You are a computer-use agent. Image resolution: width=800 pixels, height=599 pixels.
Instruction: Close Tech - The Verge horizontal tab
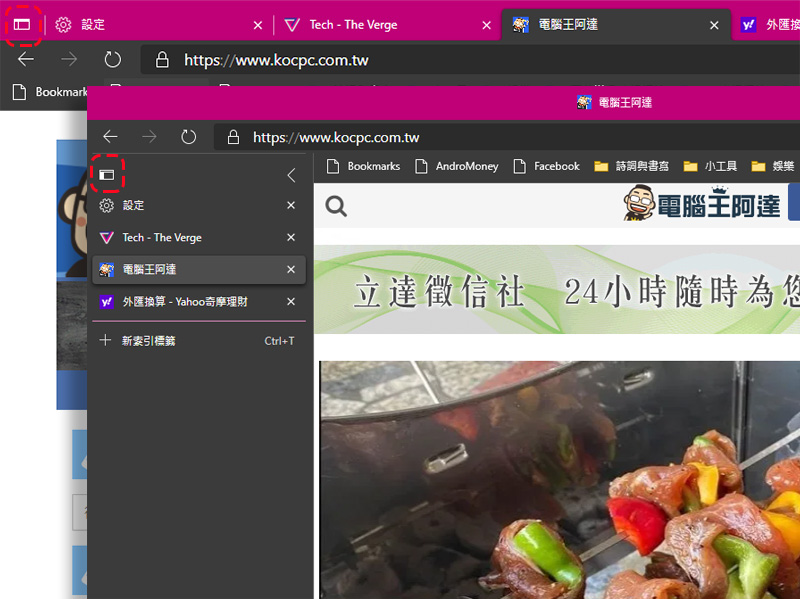pyautogui.click(x=486, y=25)
